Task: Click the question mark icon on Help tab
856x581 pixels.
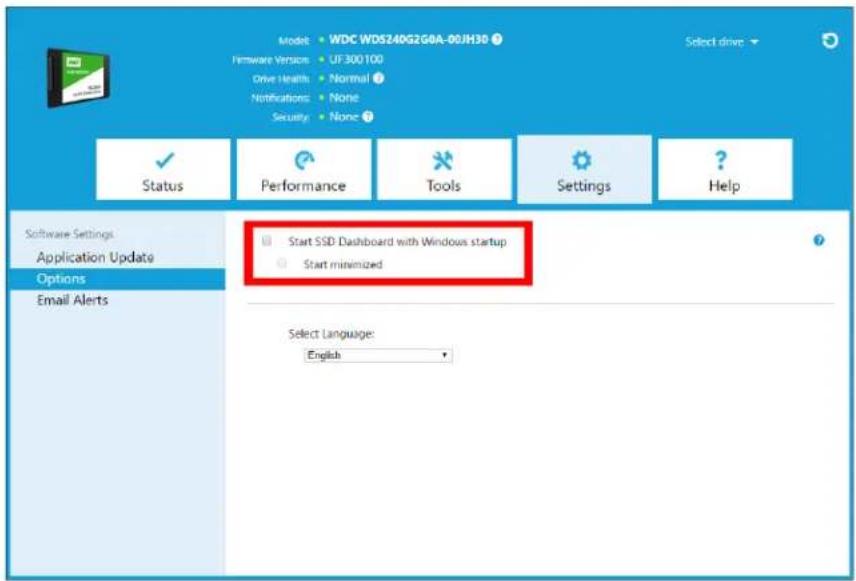Action: point(721,161)
